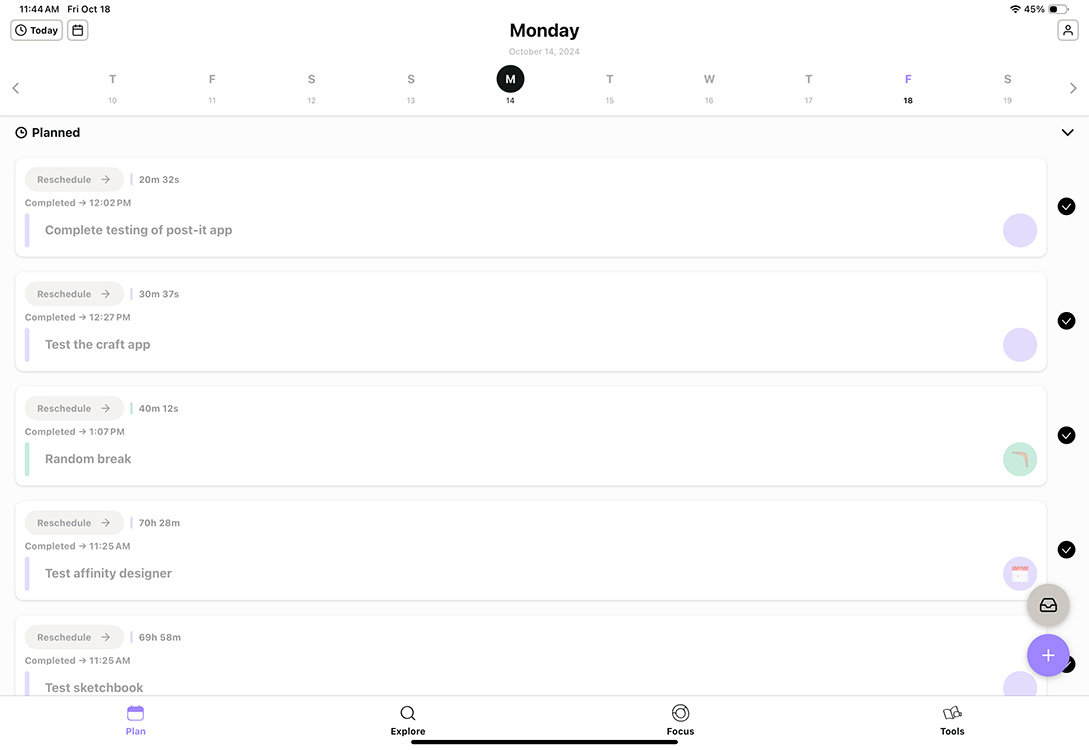Image resolution: width=1089 pixels, height=750 pixels.
Task: Go to next week with right chevron
Action: [x=1073, y=88]
